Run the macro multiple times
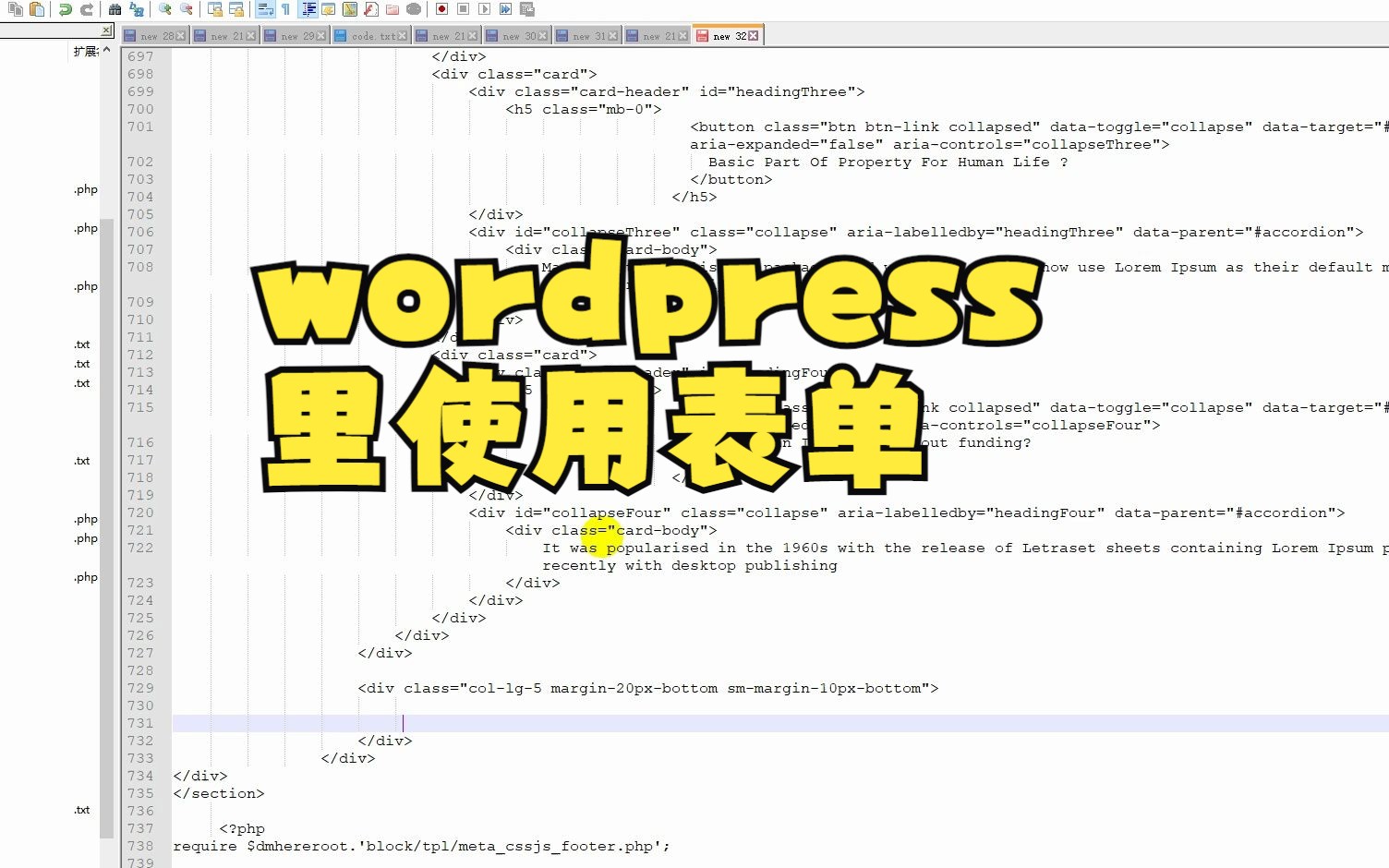Viewport: 1389px width, 868px height. [505, 9]
